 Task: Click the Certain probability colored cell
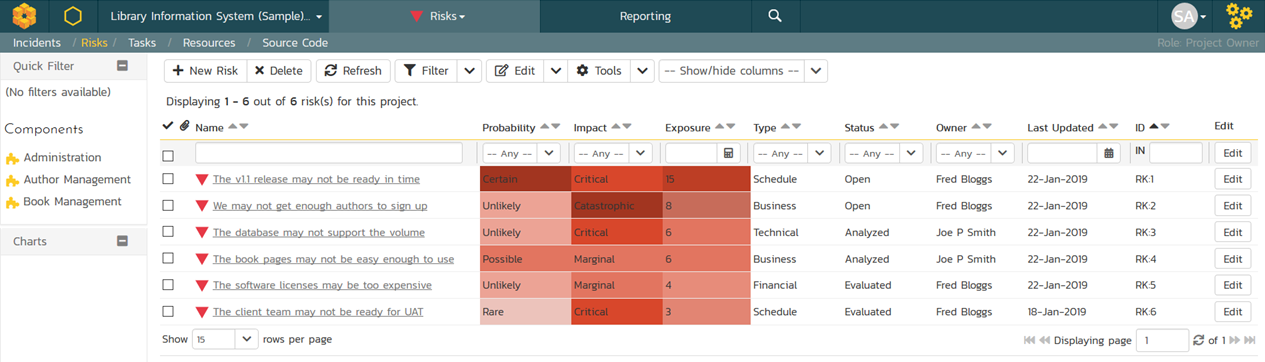tap(526, 179)
